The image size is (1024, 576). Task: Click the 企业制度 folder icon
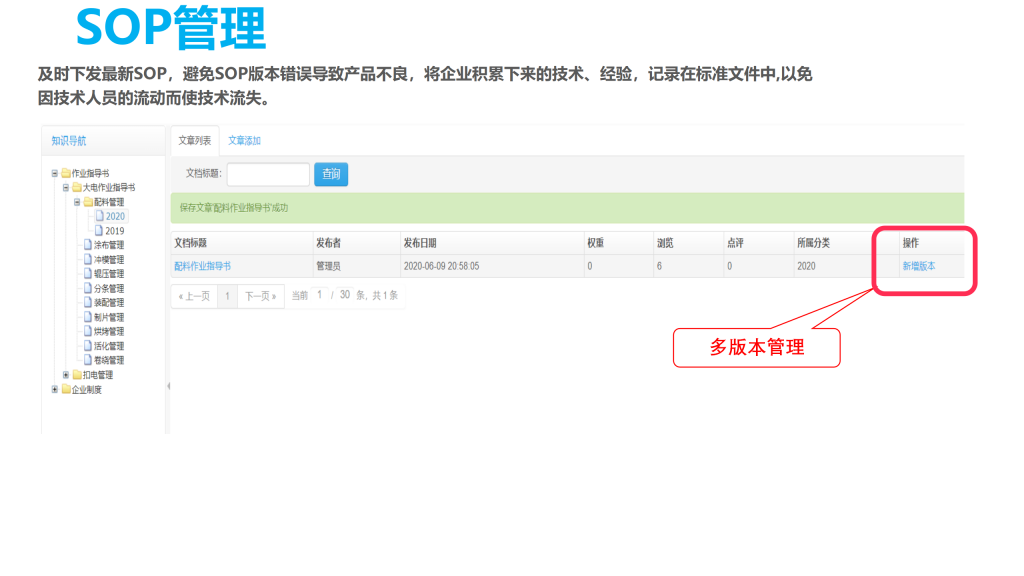pos(66,390)
